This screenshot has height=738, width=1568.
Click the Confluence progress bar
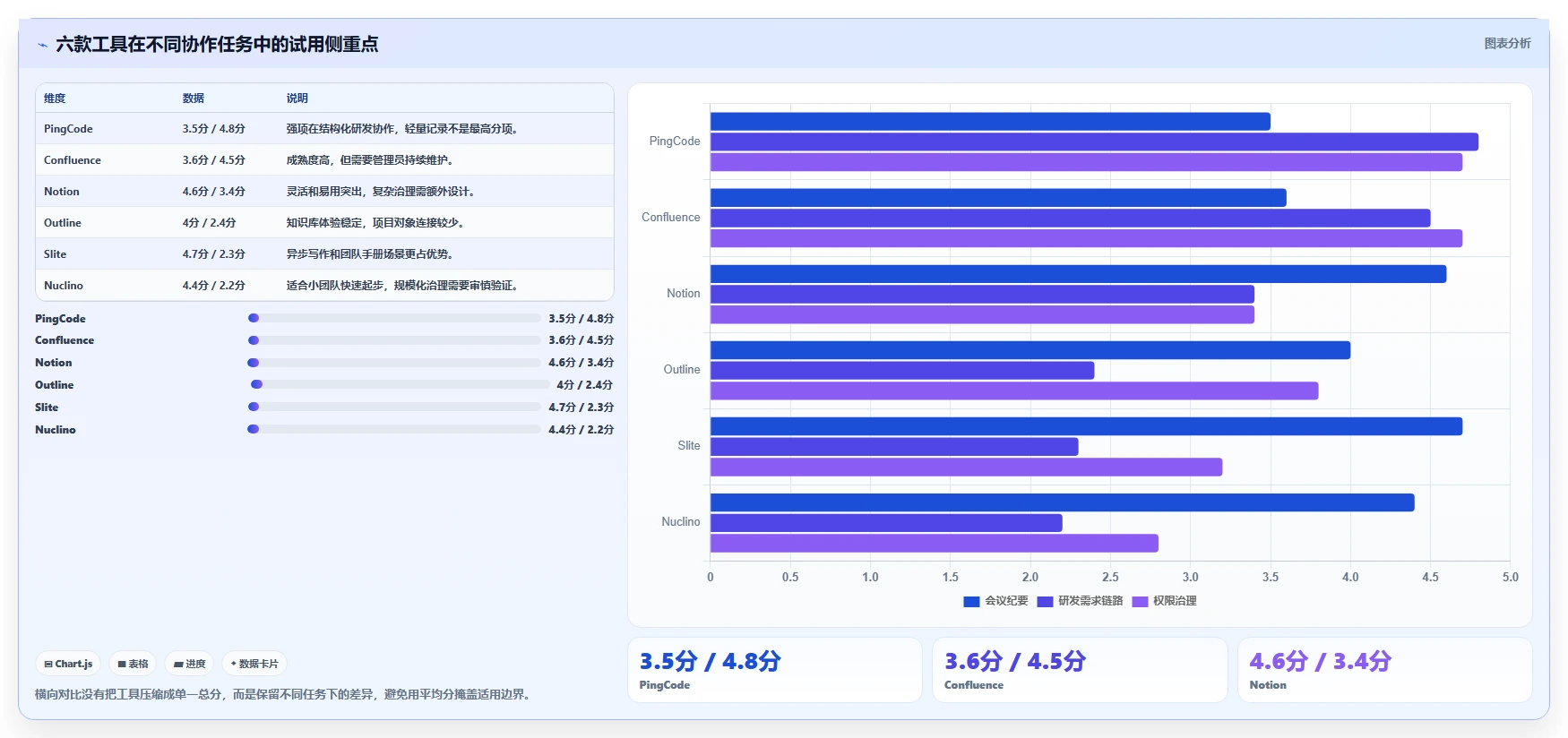394,340
